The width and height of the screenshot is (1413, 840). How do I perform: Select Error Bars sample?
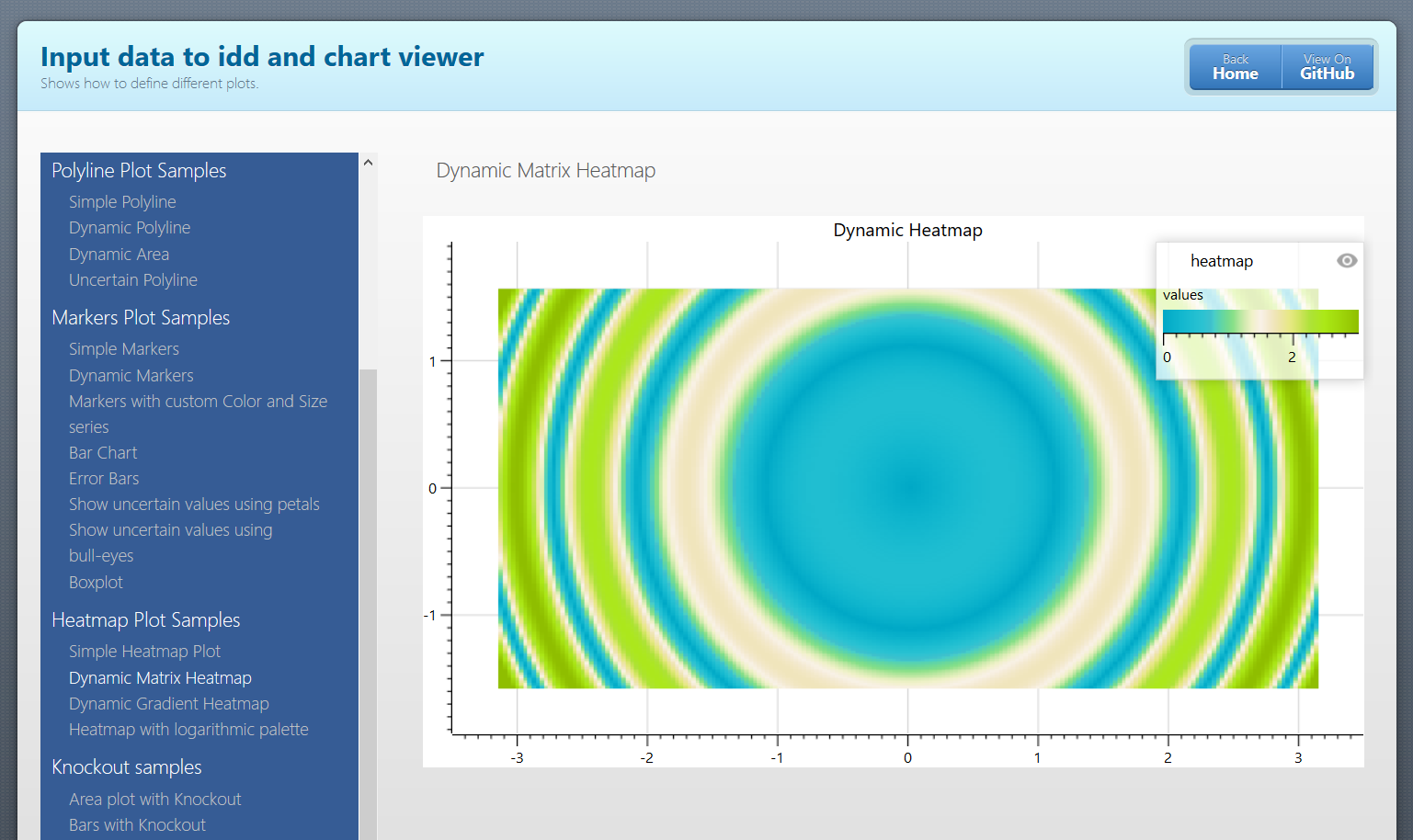point(104,479)
